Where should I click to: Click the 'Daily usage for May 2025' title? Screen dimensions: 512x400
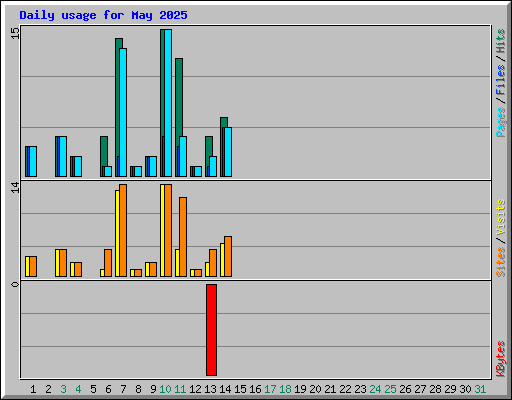click(x=103, y=15)
